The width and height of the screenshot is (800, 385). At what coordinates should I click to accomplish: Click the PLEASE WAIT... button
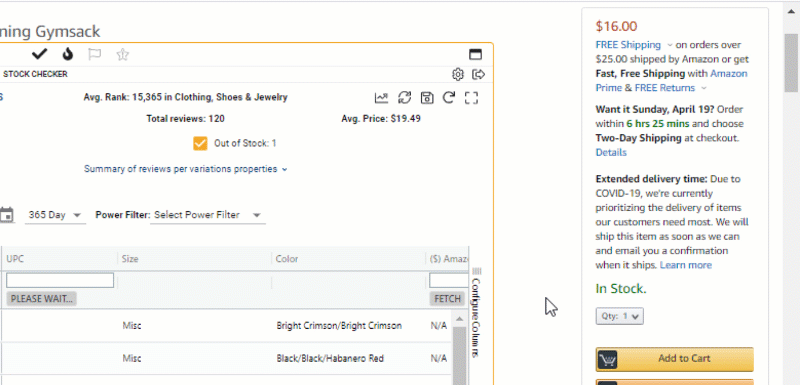tap(42, 299)
